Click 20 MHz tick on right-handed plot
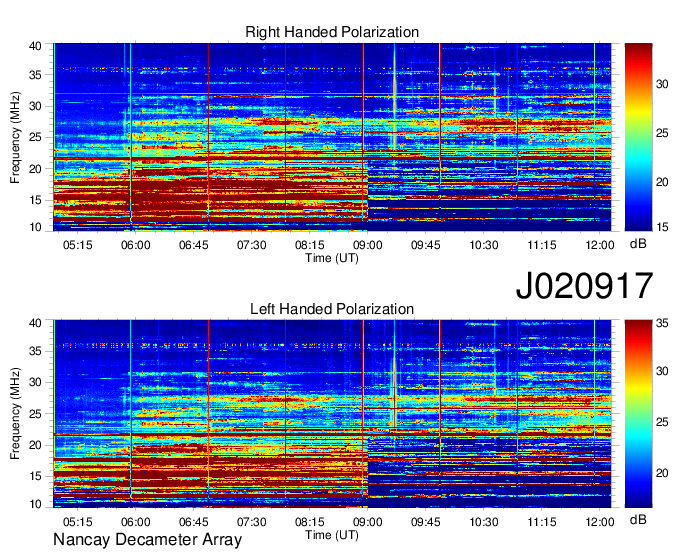The height and width of the screenshot is (552, 680). (x=35, y=169)
